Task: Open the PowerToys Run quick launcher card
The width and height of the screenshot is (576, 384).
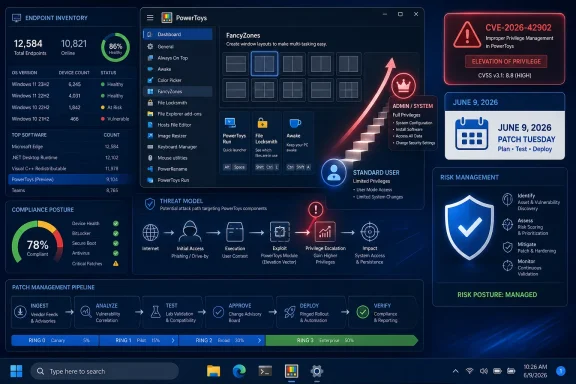Action: (x=234, y=143)
